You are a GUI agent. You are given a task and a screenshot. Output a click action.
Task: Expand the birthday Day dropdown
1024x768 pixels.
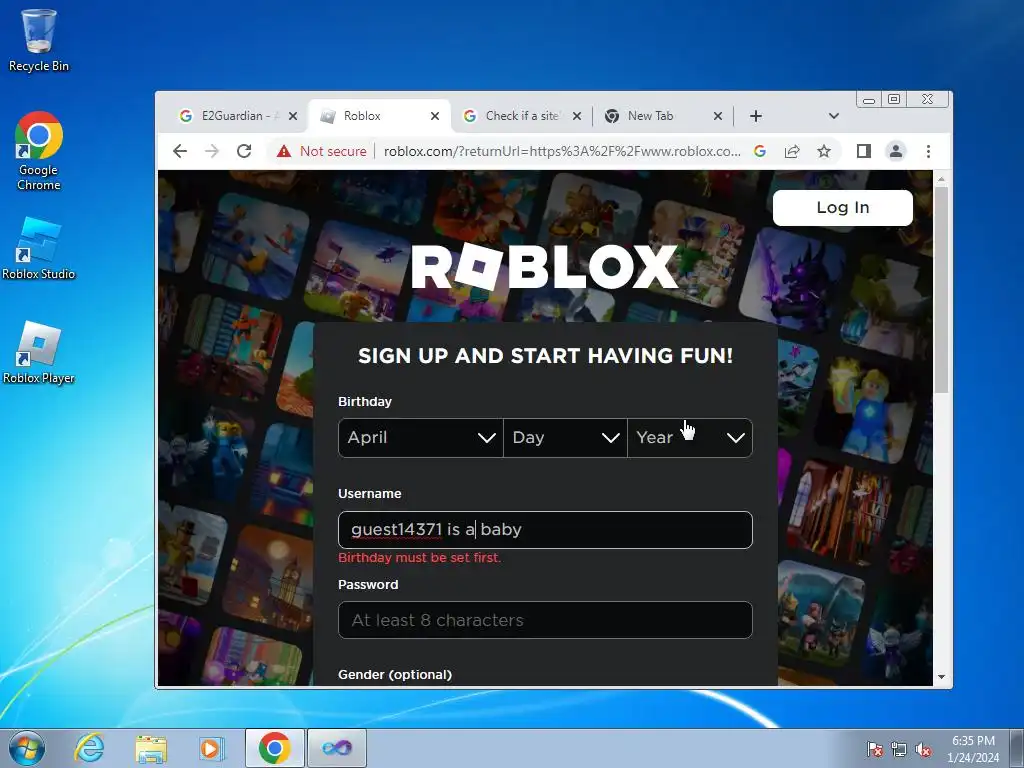tap(566, 438)
